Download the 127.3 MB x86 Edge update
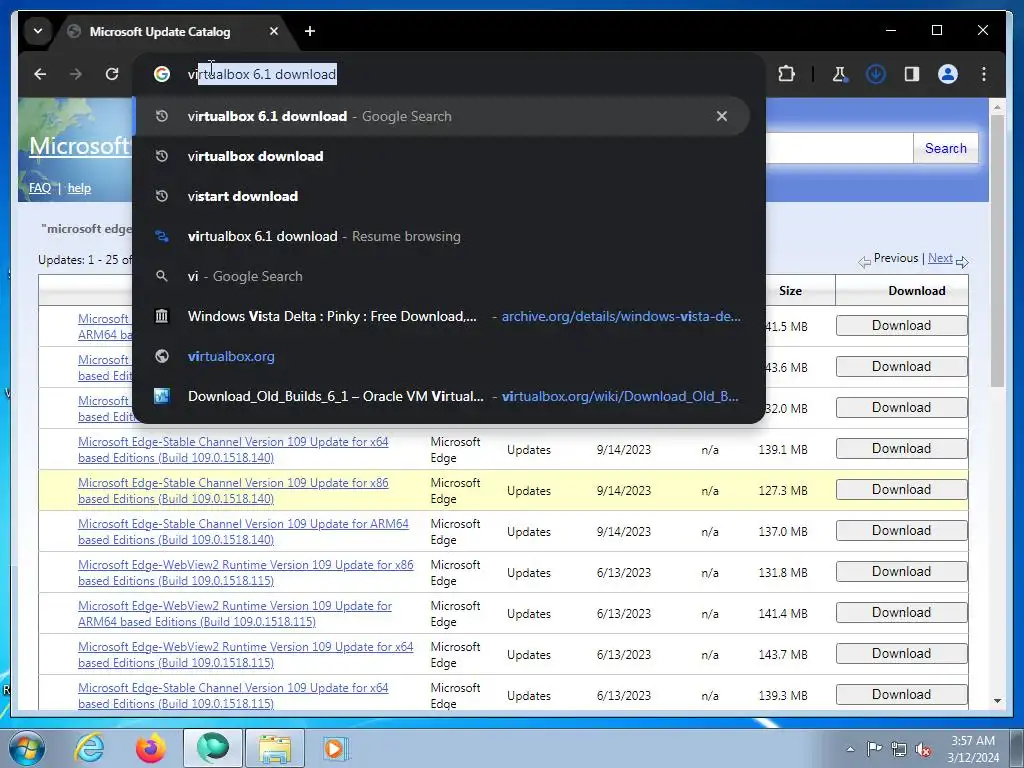Screen dimensions: 1024x768 point(901,490)
